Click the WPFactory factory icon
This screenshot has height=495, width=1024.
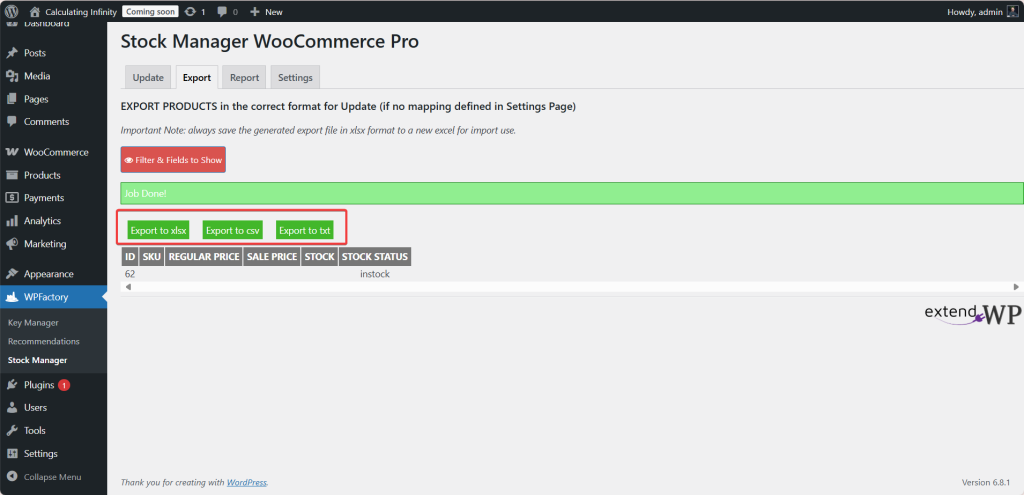coord(12,297)
